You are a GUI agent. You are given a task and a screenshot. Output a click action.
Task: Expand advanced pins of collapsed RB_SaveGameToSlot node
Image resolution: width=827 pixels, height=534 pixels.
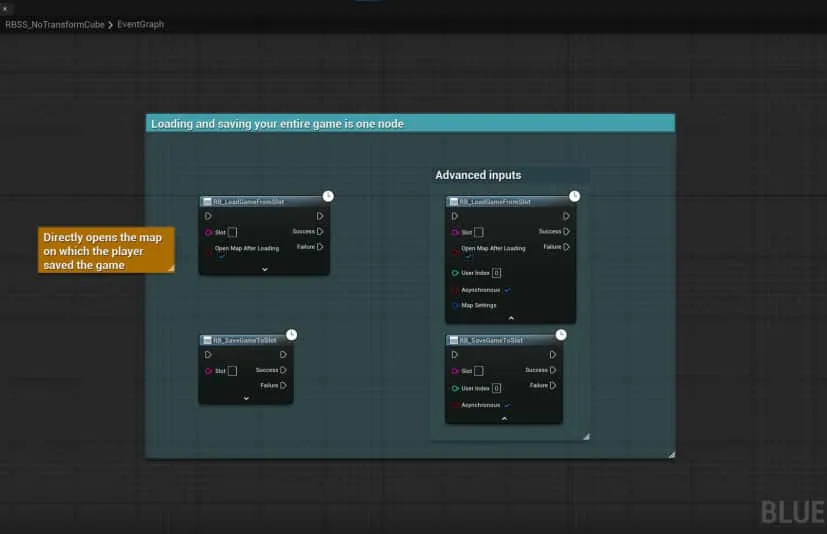[x=246, y=398]
